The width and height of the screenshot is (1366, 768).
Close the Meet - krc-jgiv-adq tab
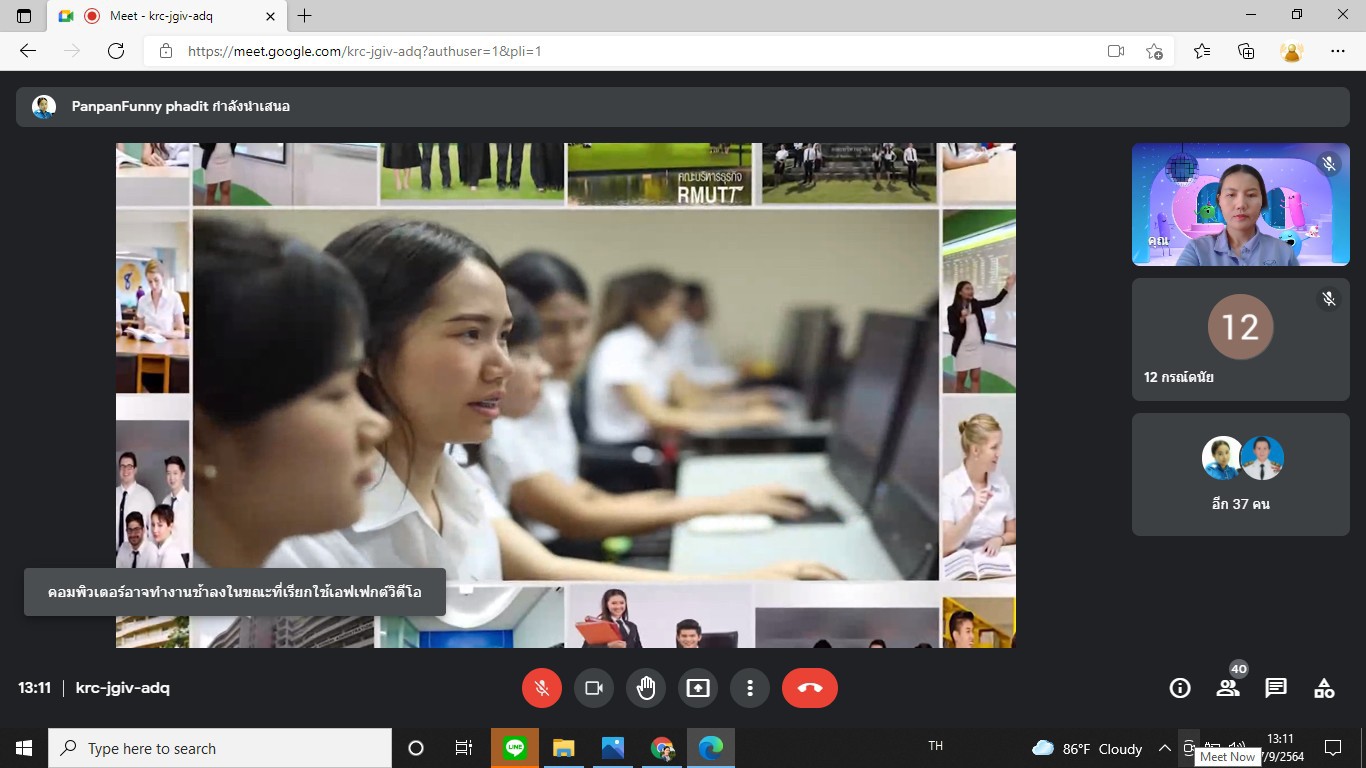(x=270, y=16)
